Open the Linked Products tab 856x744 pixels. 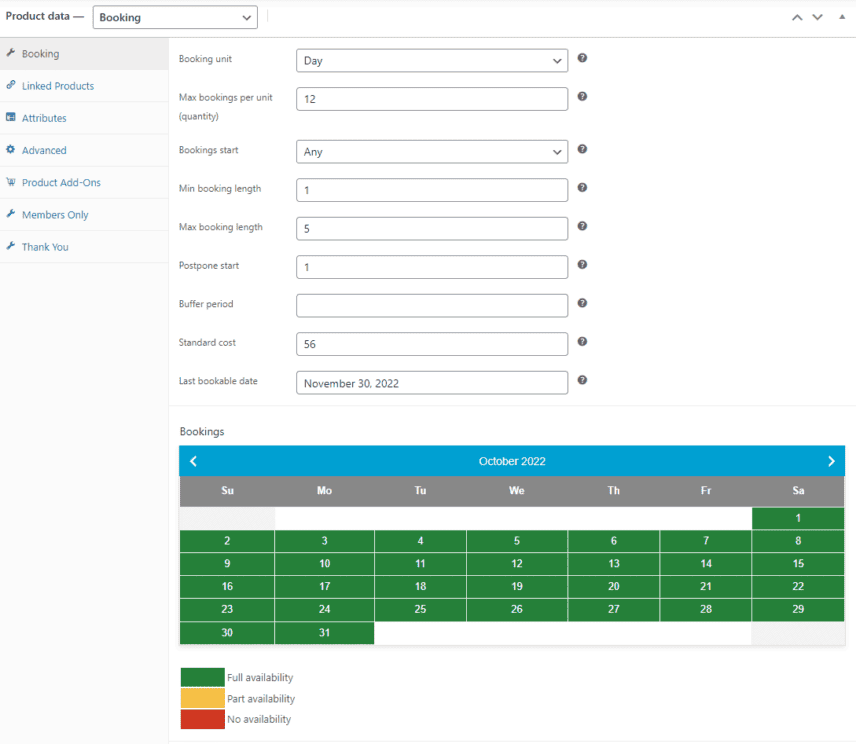click(58, 86)
